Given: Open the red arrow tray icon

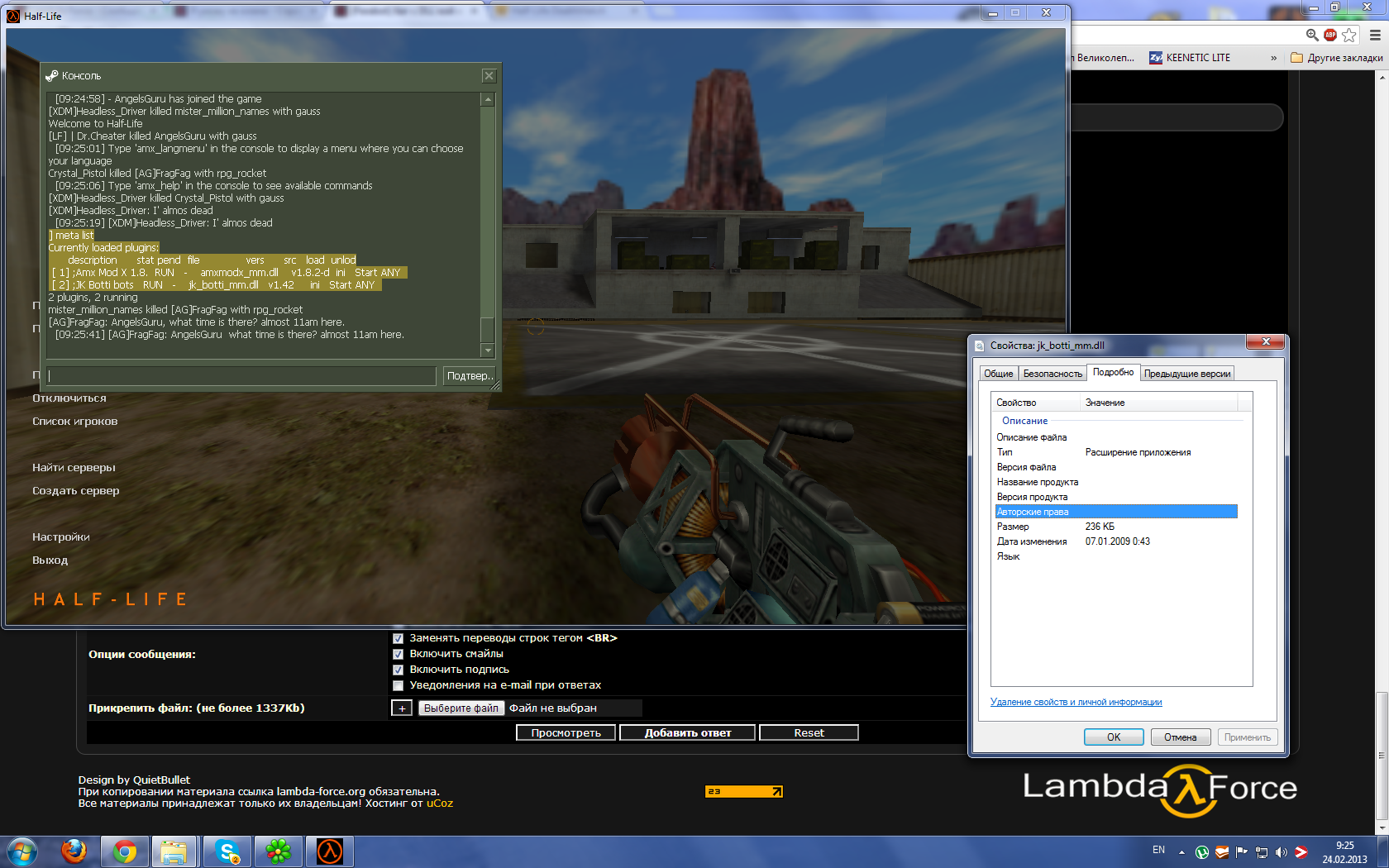Looking at the screenshot, I should pyautogui.click(x=1301, y=852).
